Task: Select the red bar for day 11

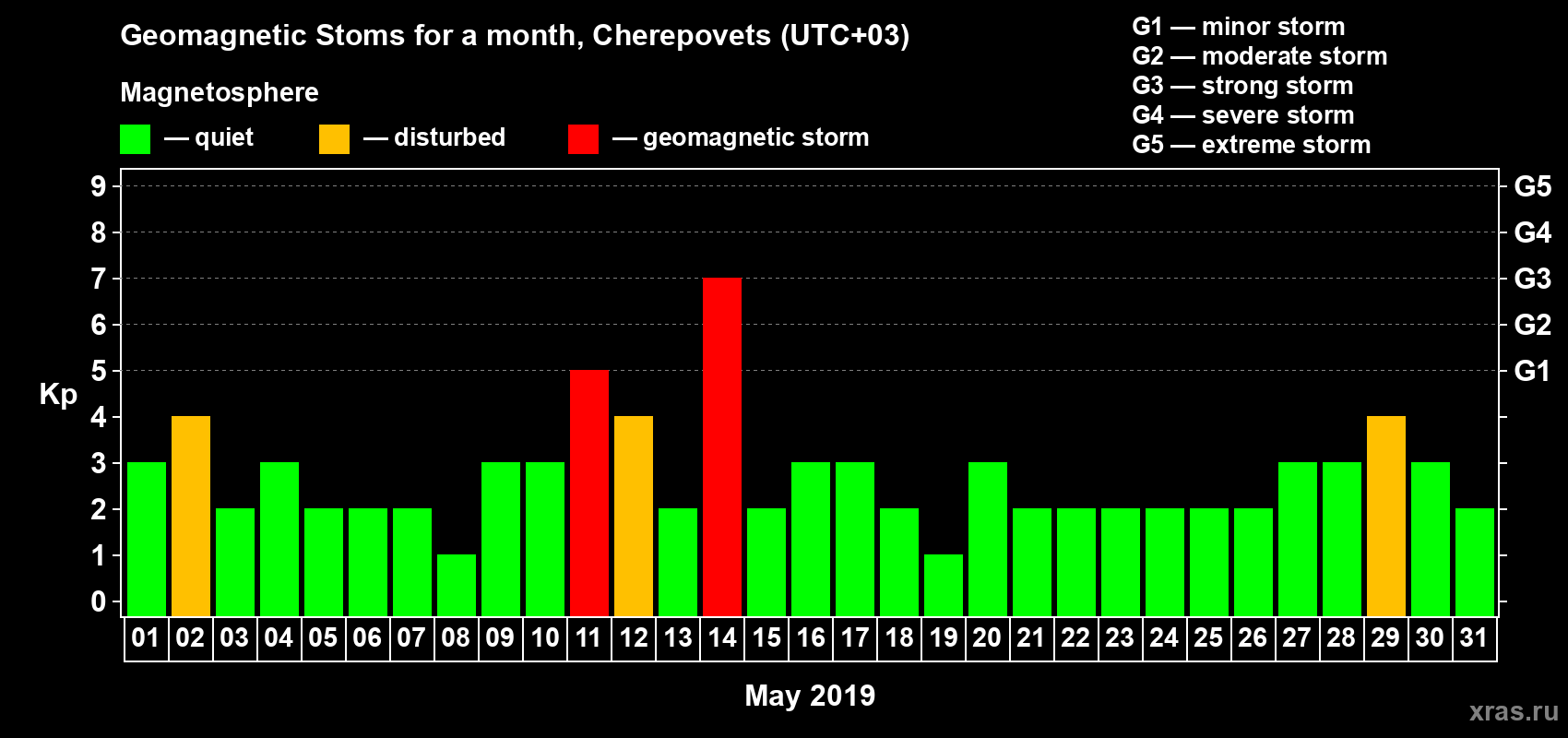Action: click(x=589, y=493)
